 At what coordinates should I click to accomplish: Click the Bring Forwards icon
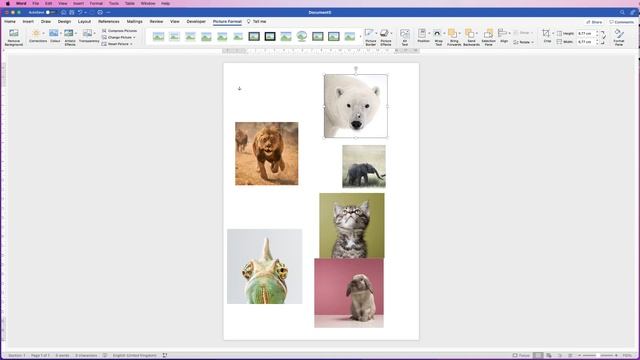coord(452,33)
